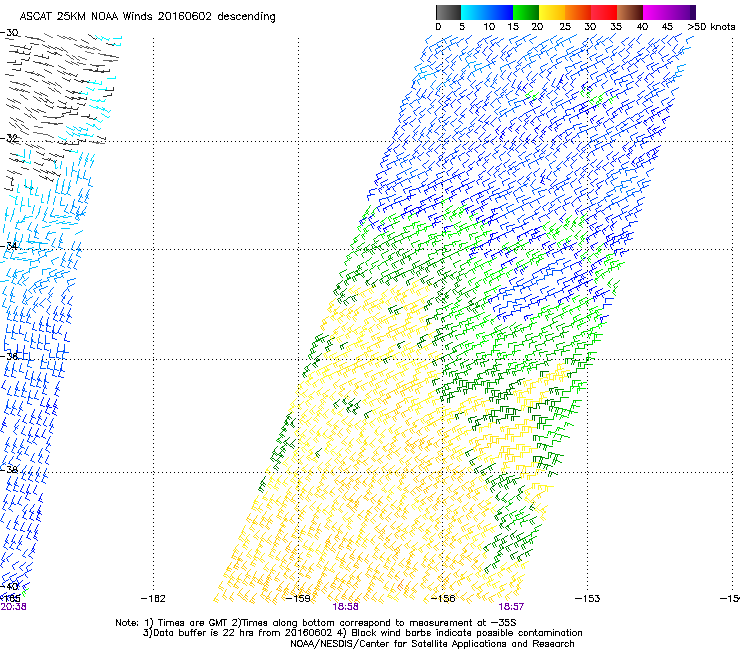740x650 pixels.
Task: Click the '>50 knots' legend label
Action: pyautogui.click(x=711, y=27)
